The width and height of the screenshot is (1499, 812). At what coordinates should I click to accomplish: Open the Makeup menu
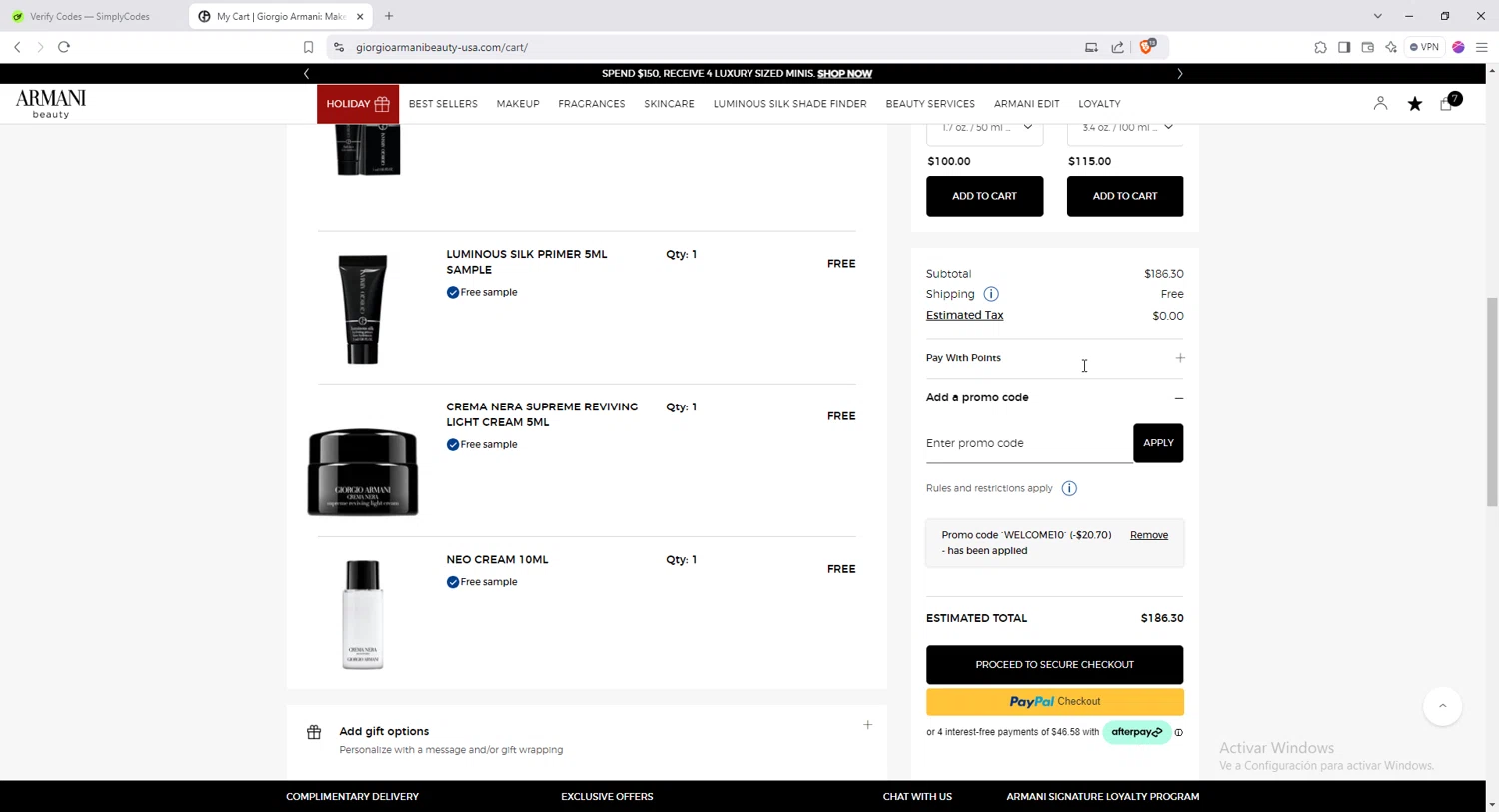point(518,104)
